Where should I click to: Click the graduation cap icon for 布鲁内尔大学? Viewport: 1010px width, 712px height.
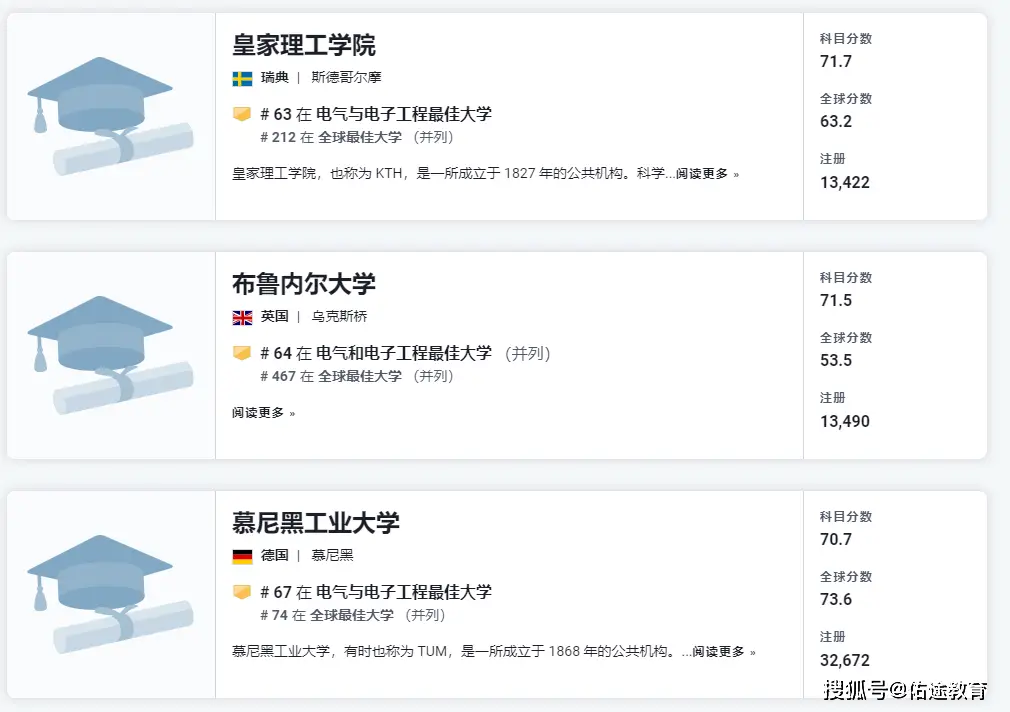pyautogui.click(x=110, y=355)
